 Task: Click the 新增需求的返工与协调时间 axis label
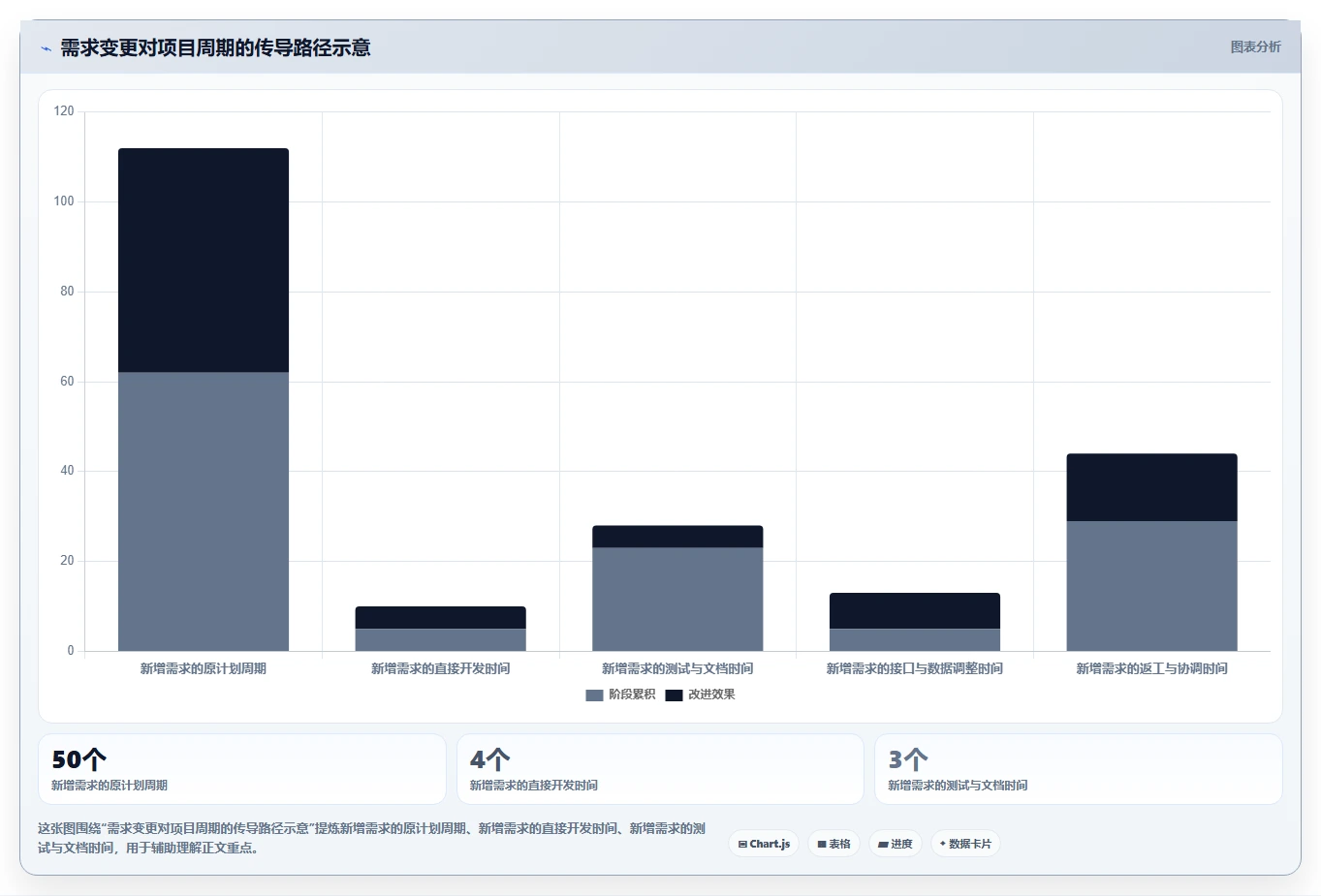[1152, 668]
